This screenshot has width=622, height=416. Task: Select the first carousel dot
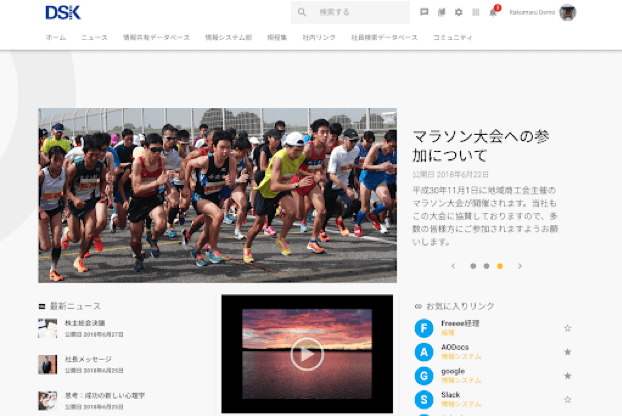pyautogui.click(x=473, y=266)
